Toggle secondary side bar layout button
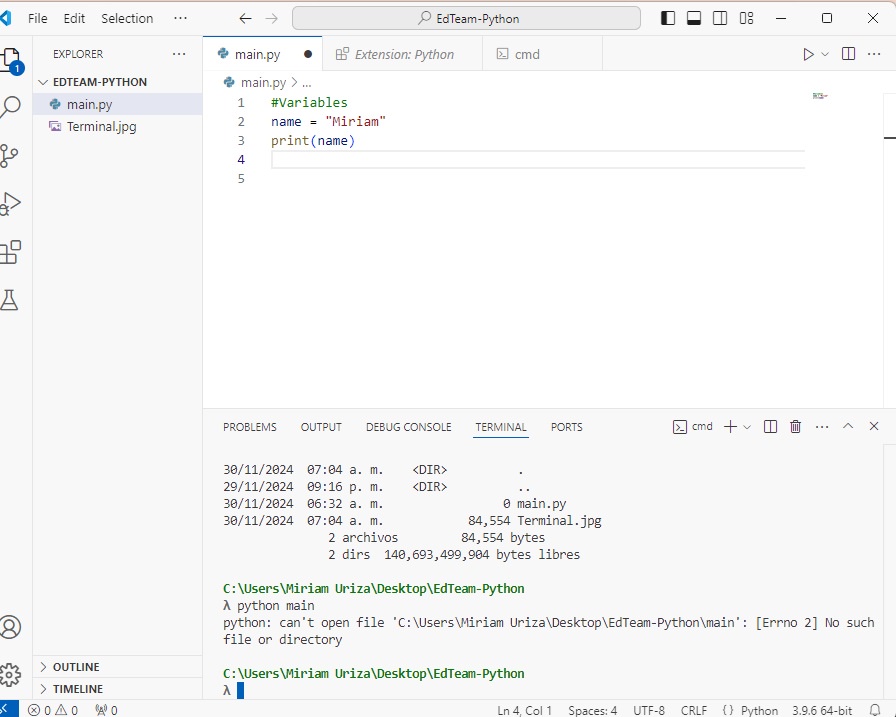The height and width of the screenshot is (717, 896). 720,18
